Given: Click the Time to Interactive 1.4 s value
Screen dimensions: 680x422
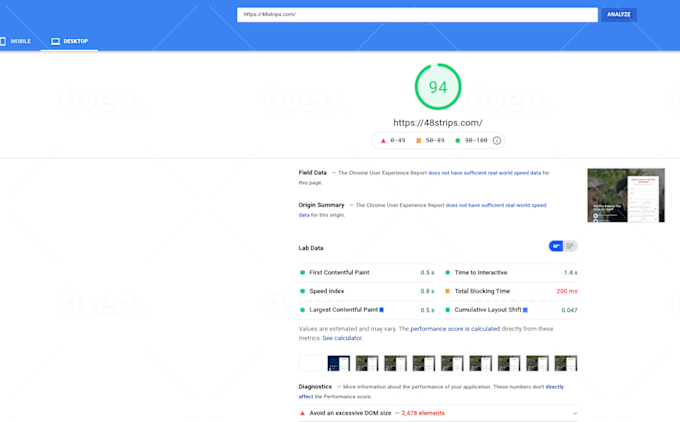Looking at the screenshot, I should click(x=571, y=272).
